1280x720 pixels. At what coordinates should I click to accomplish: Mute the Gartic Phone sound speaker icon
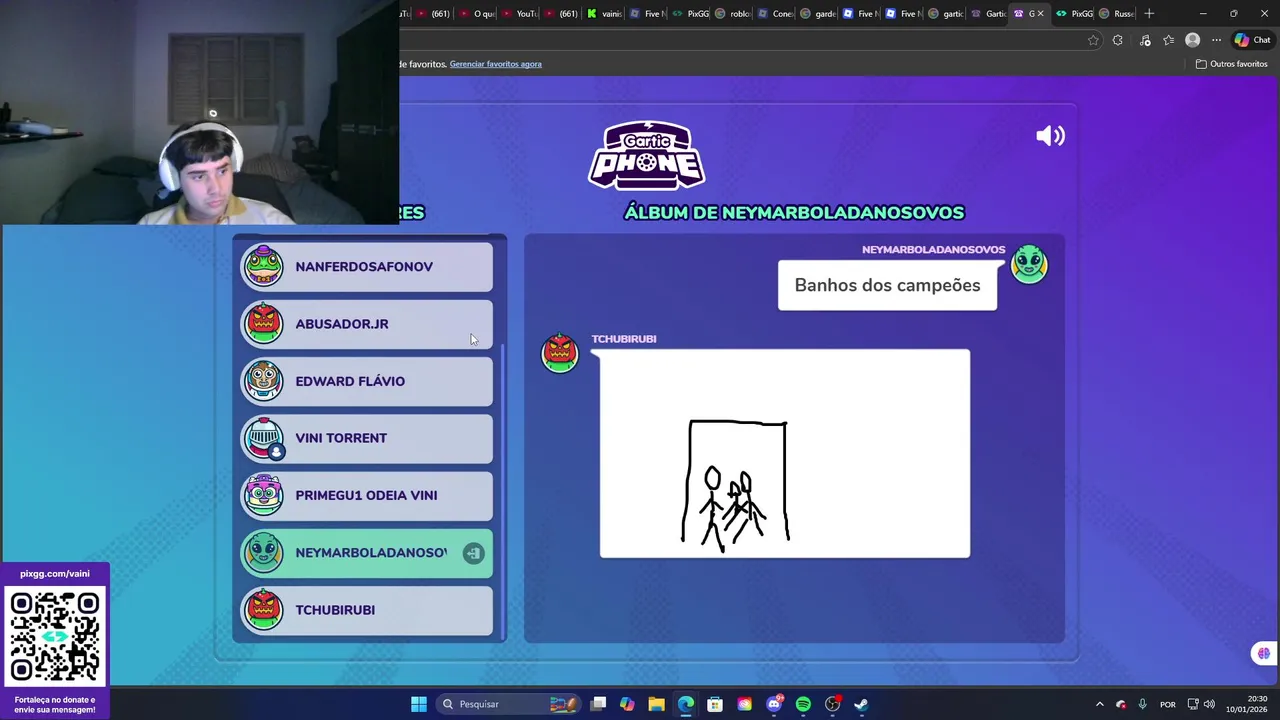coord(1050,136)
